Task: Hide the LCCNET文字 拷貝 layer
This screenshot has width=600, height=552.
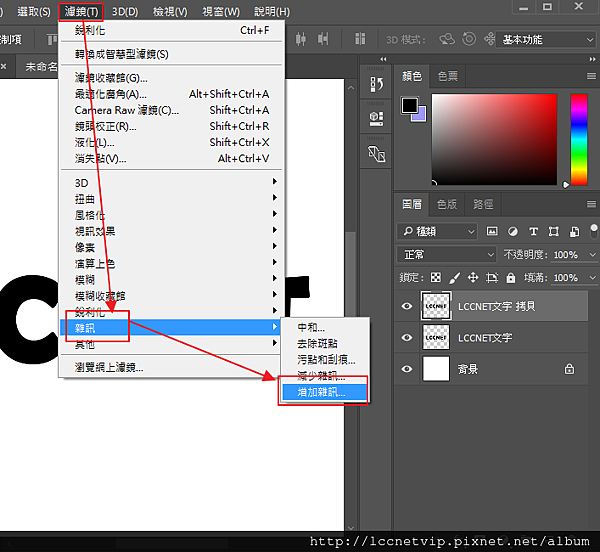Action: click(x=407, y=306)
